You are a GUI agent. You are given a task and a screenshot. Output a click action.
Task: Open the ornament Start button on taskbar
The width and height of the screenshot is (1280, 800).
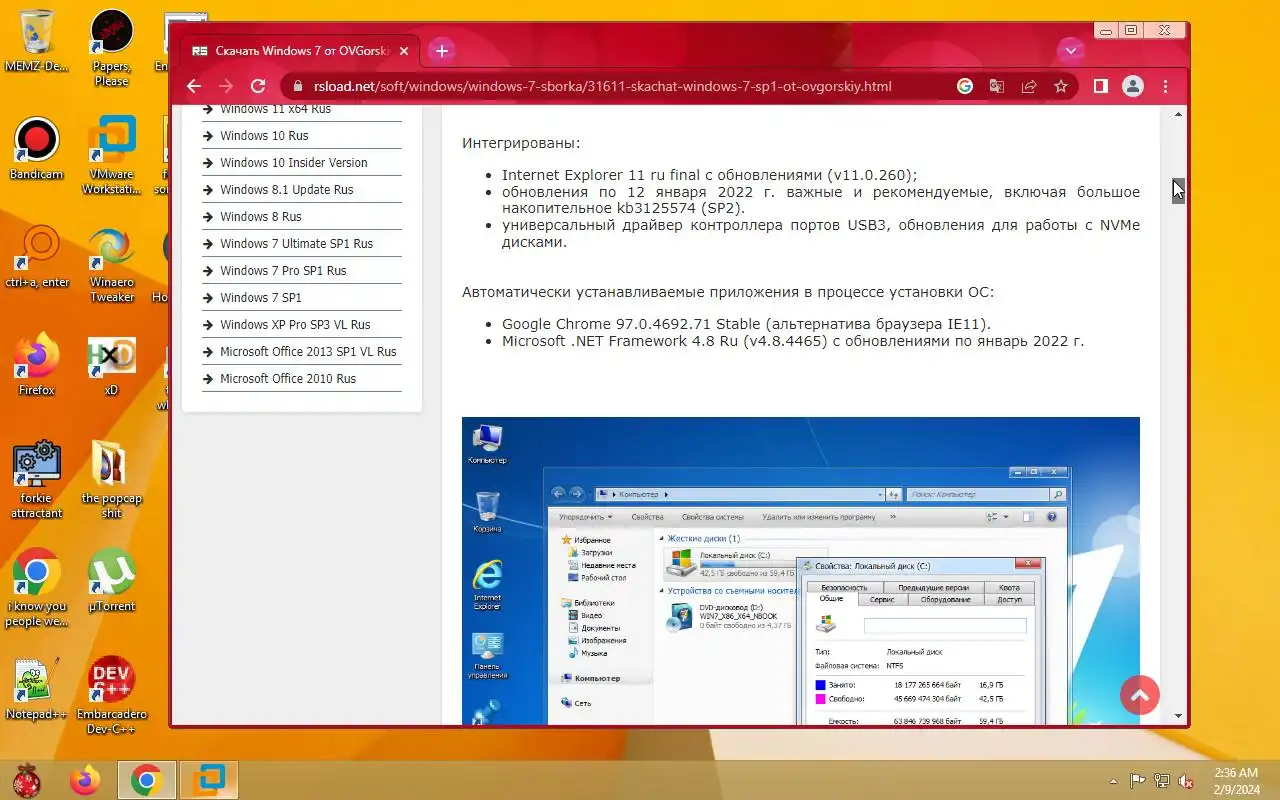(x=26, y=780)
